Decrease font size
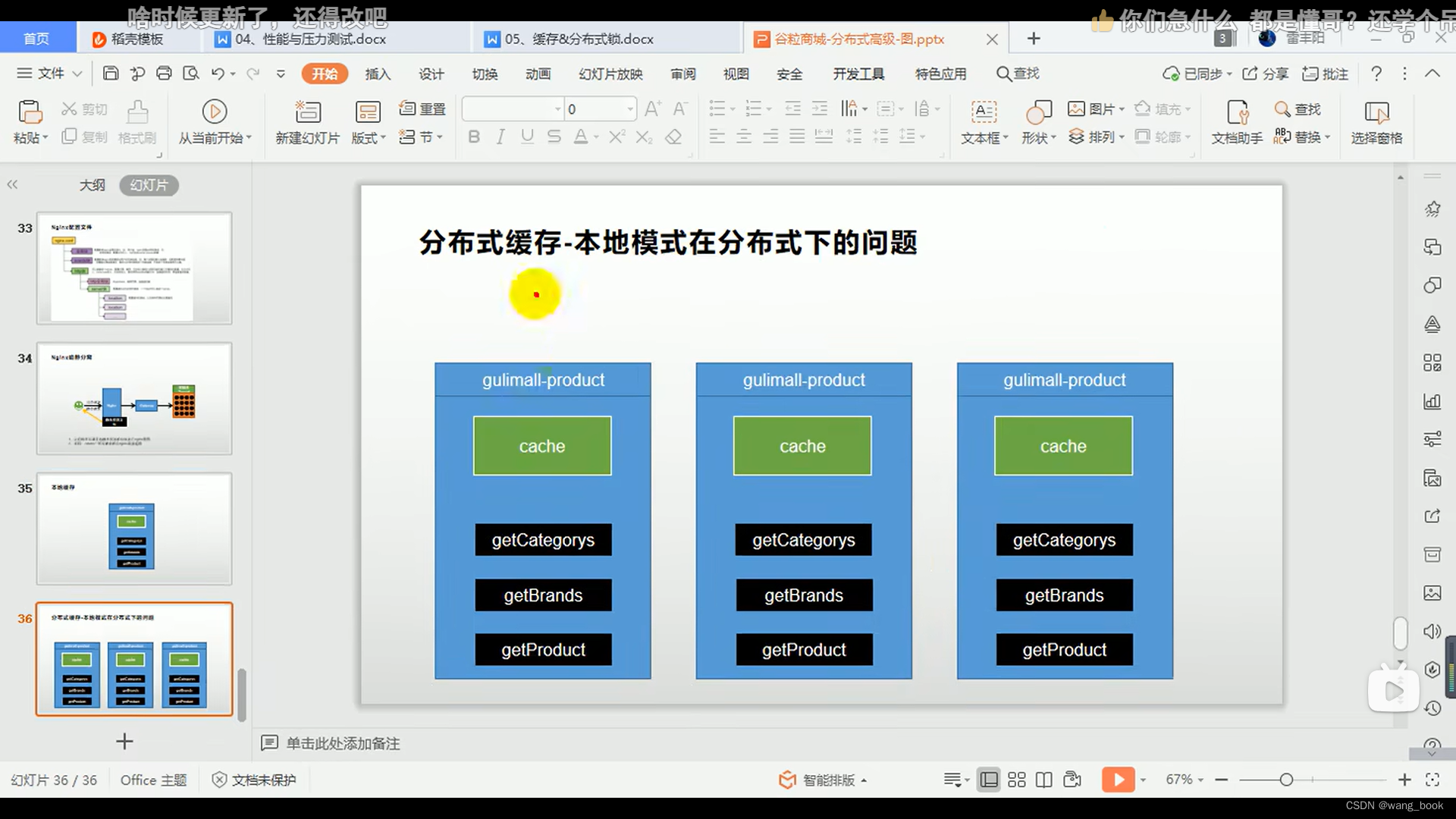 coord(680,108)
